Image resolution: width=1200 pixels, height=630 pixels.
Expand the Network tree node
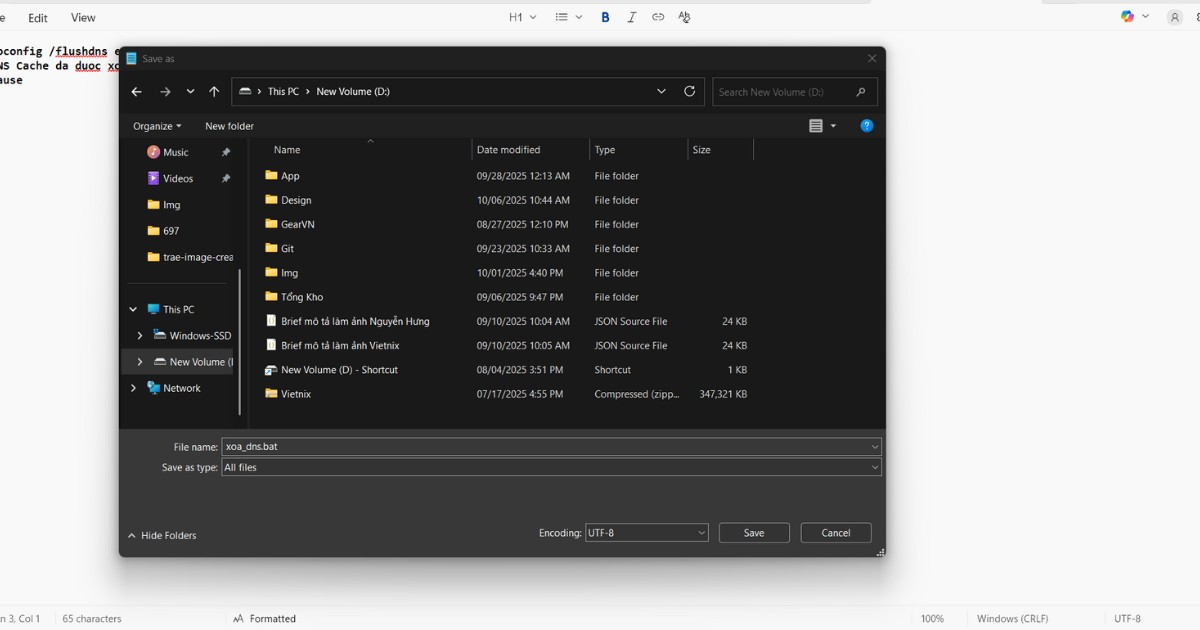[x=132, y=388]
